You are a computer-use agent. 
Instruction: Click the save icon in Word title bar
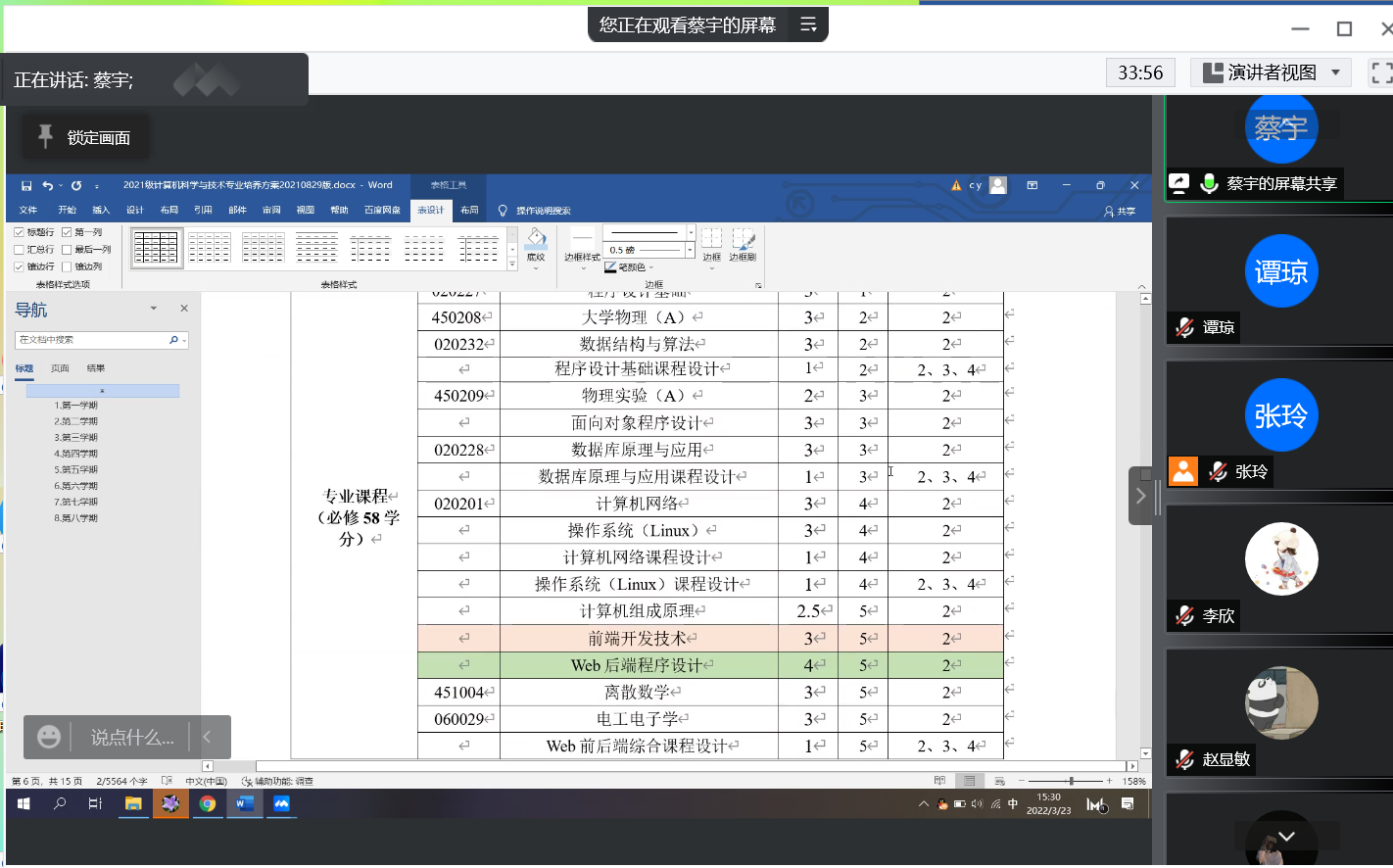[x=26, y=185]
